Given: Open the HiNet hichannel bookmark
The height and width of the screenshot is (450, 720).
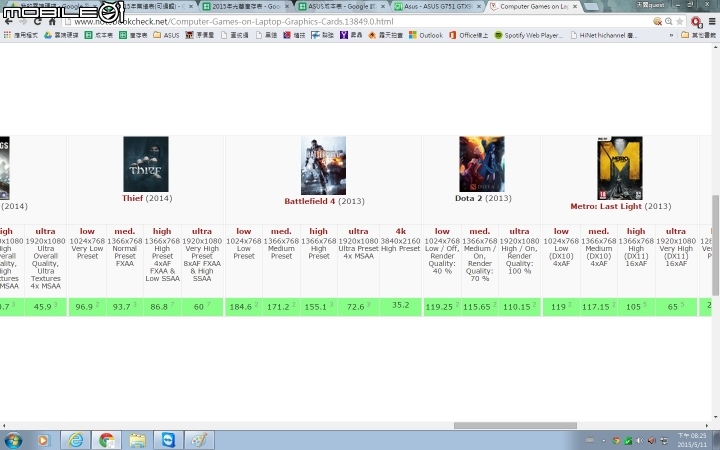Looking at the screenshot, I should pyautogui.click(x=603, y=35).
